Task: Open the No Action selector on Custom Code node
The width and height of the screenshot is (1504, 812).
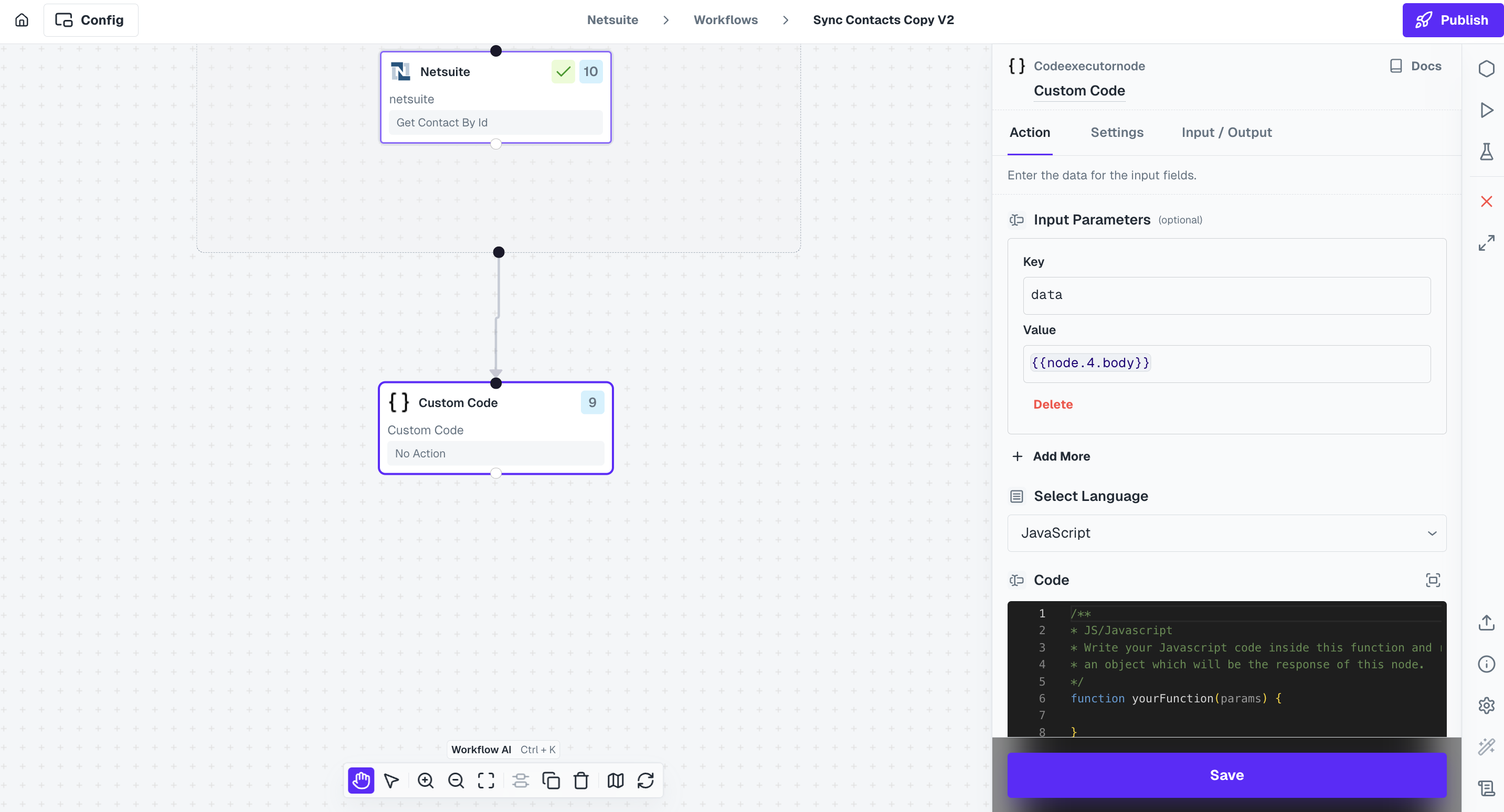Action: (x=496, y=454)
